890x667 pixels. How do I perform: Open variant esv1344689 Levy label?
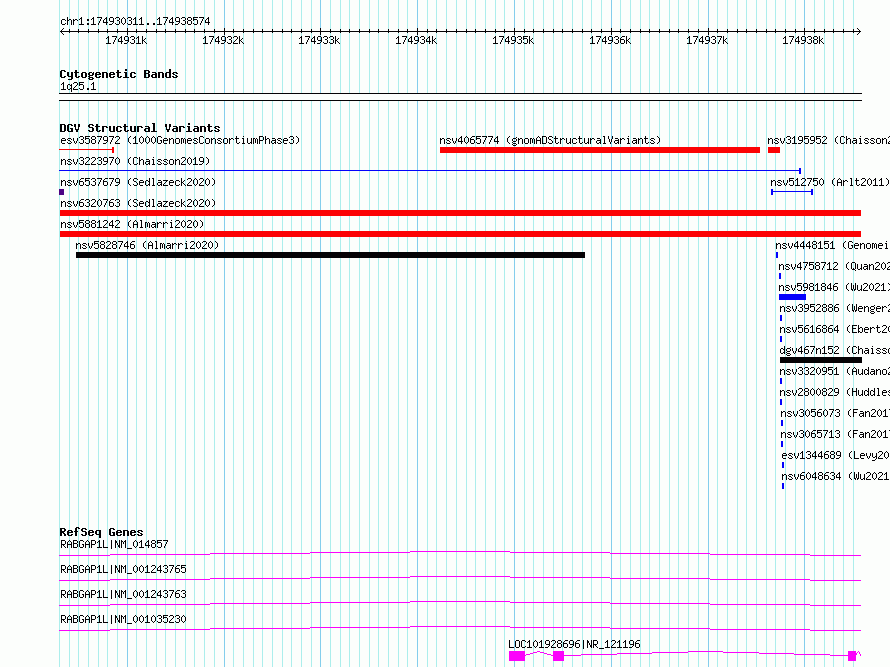coord(836,455)
